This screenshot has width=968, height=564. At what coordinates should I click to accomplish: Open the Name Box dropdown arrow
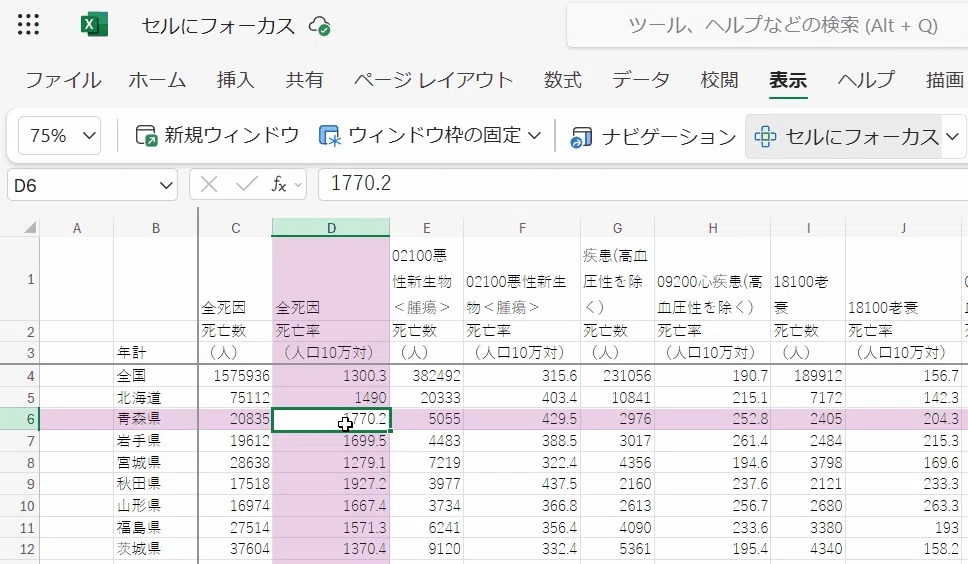165,185
